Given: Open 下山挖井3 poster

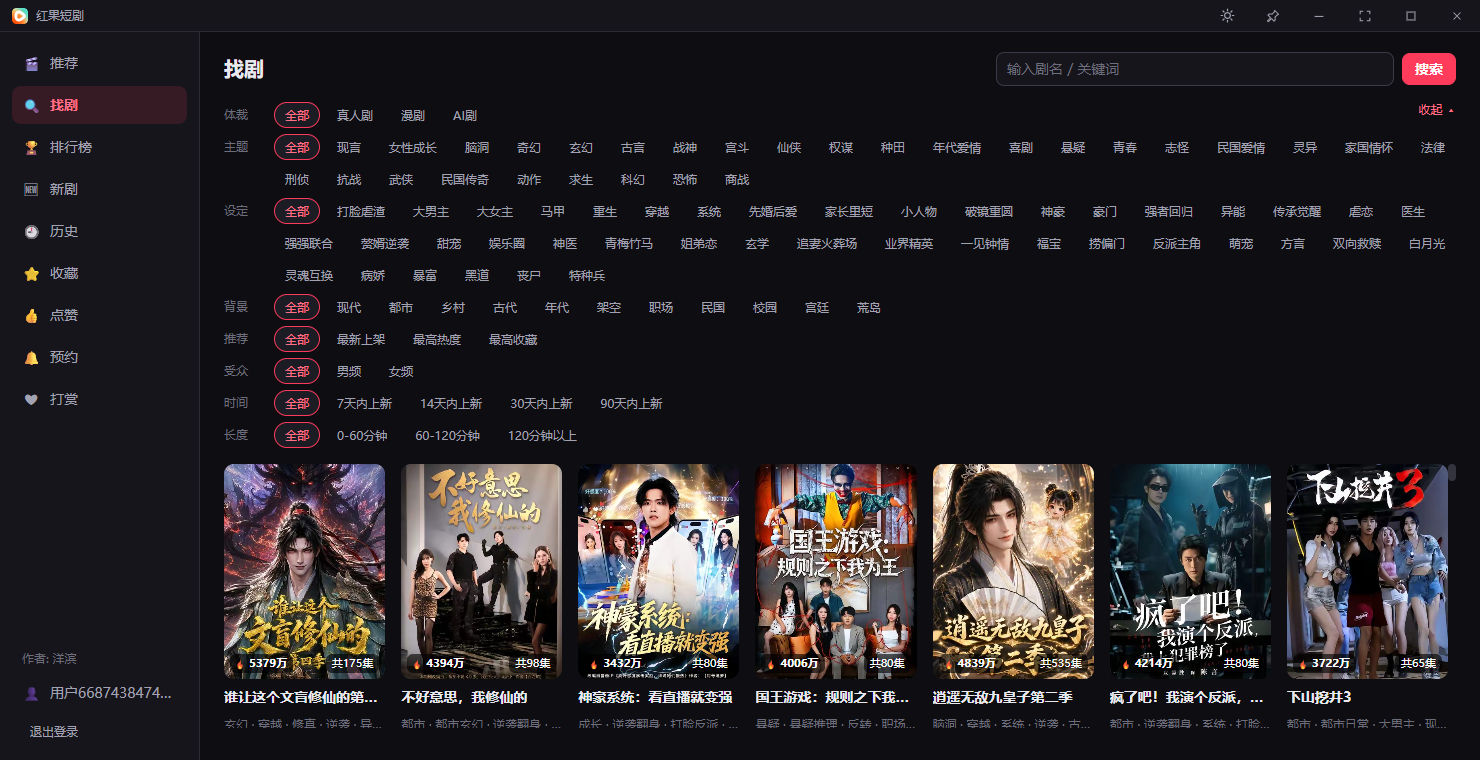Looking at the screenshot, I should coord(1367,571).
